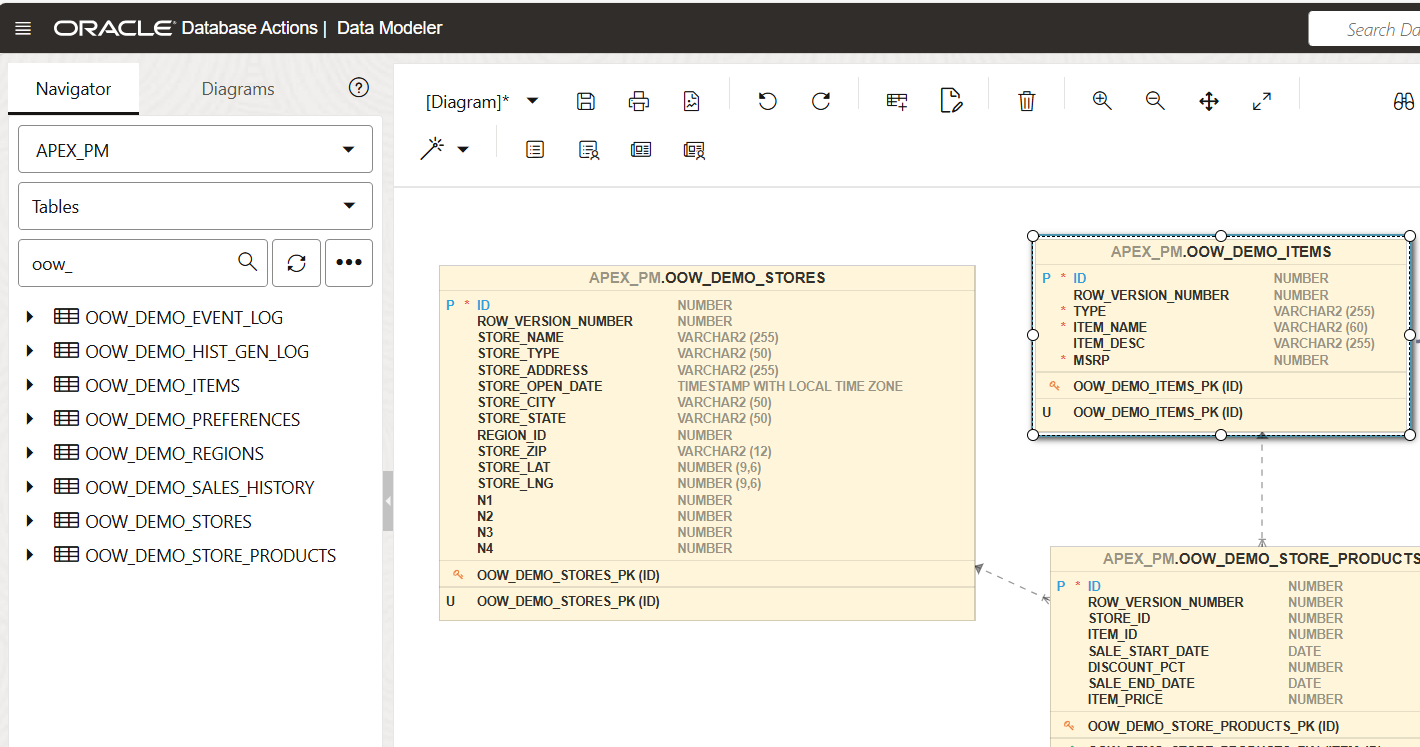
Task: Click SALE_START_DATE column in STORE_PRODUCTS
Action: pos(1148,651)
